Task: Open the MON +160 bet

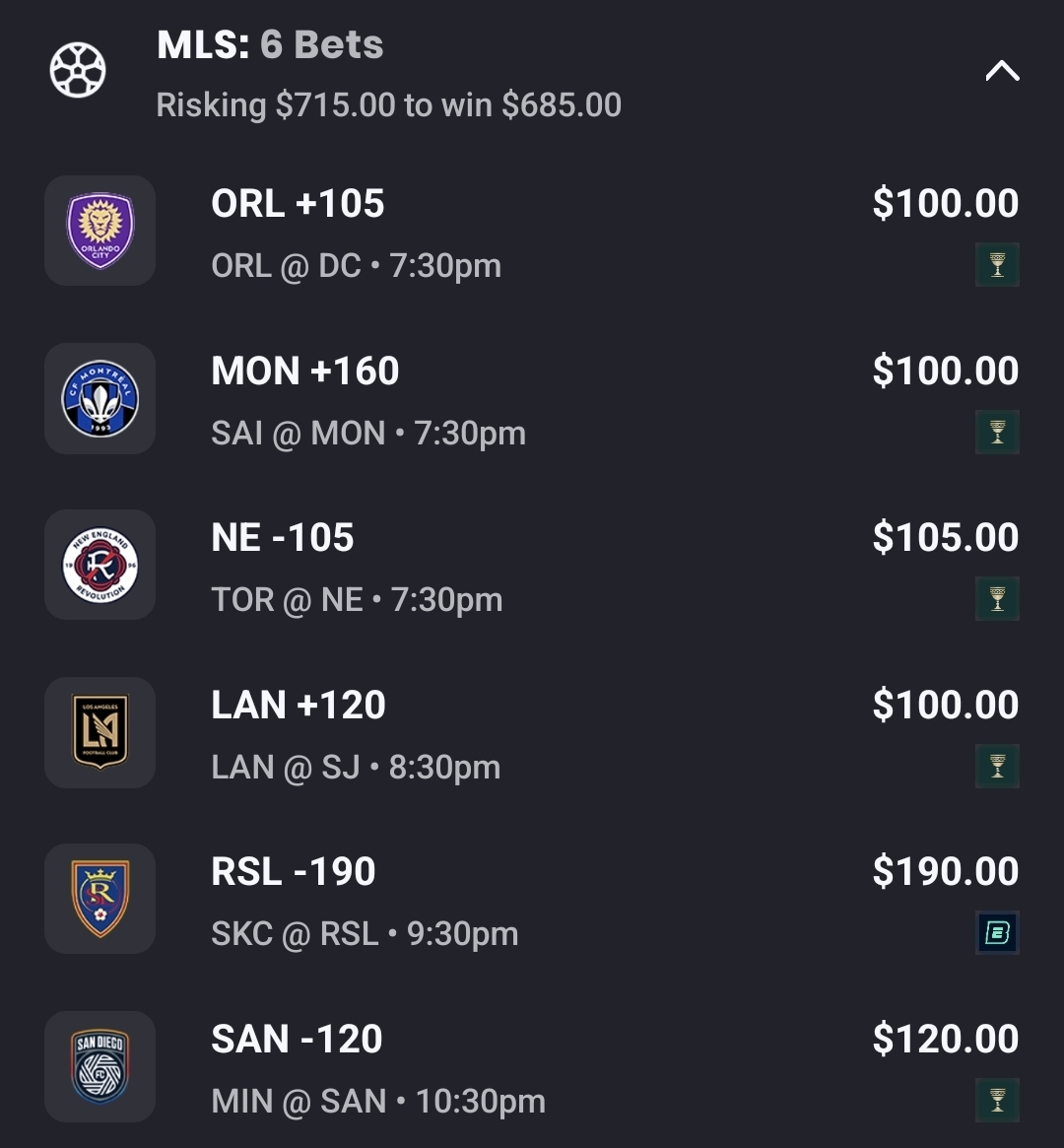Action: tap(304, 371)
